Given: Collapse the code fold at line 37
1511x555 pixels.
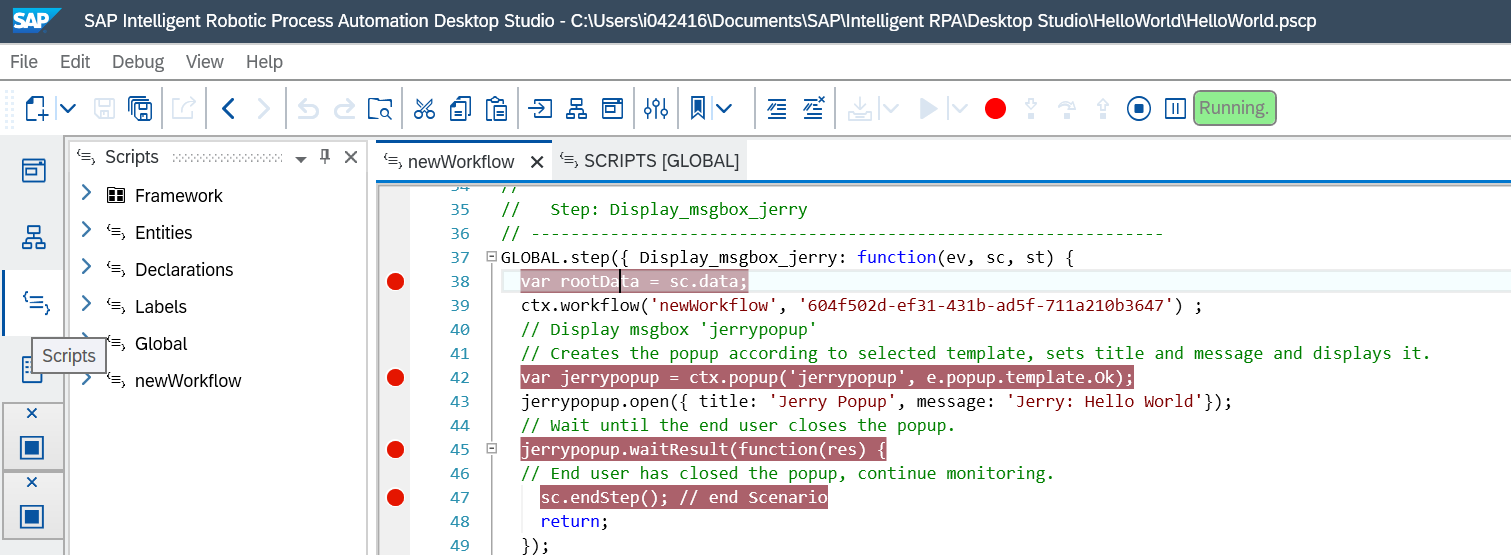Looking at the screenshot, I should click(x=491, y=258).
